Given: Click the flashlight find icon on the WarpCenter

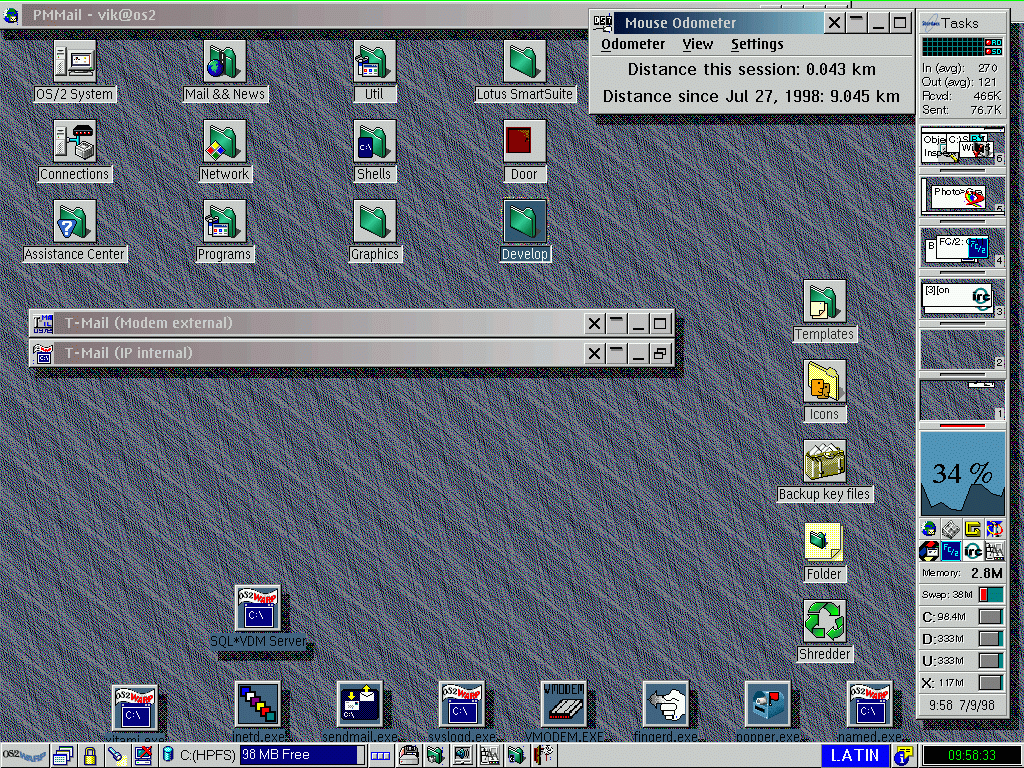Looking at the screenshot, I should [x=116, y=756].
